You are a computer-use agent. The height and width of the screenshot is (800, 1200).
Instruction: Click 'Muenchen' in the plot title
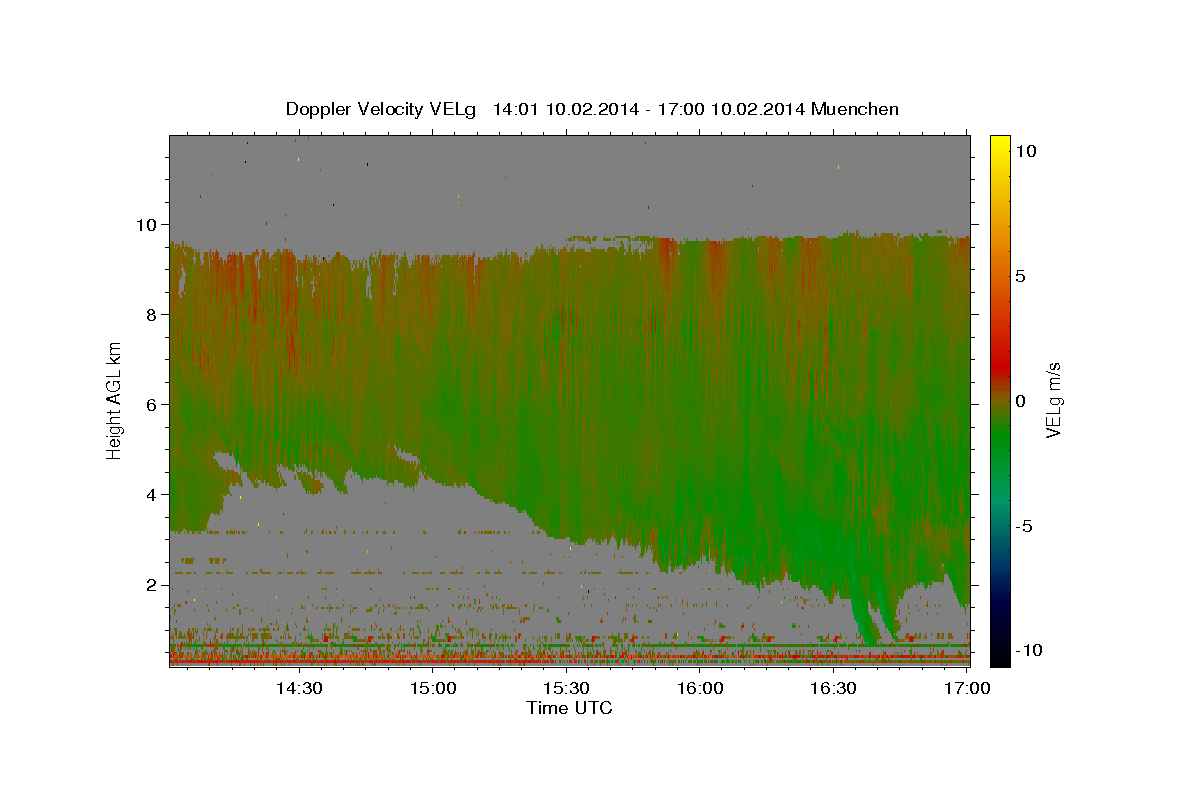(855, 109)
